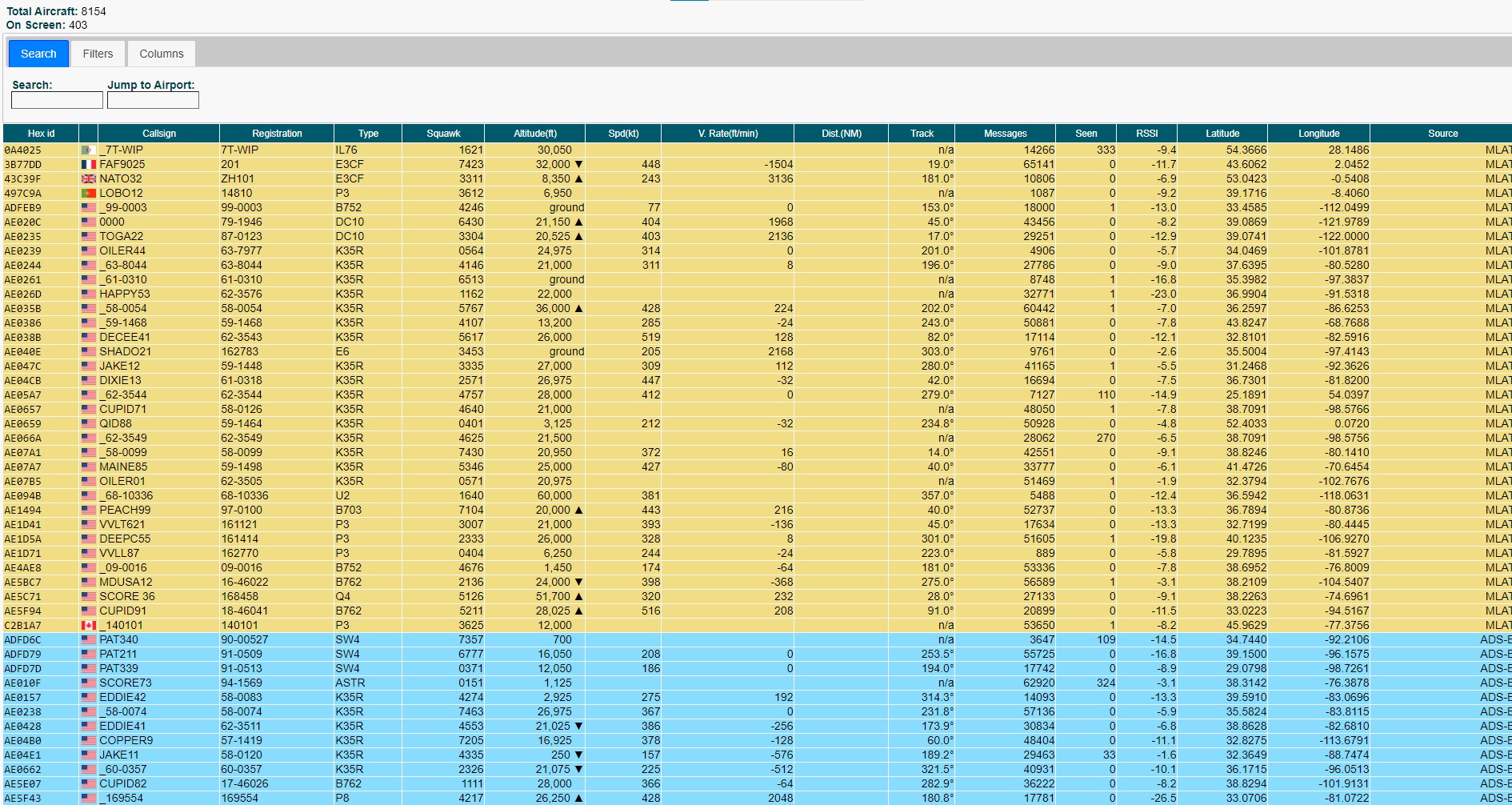Click the France flag icon for FAF9025
Image resolution: width=1512 pixels, height=805 pixels.
88,165
